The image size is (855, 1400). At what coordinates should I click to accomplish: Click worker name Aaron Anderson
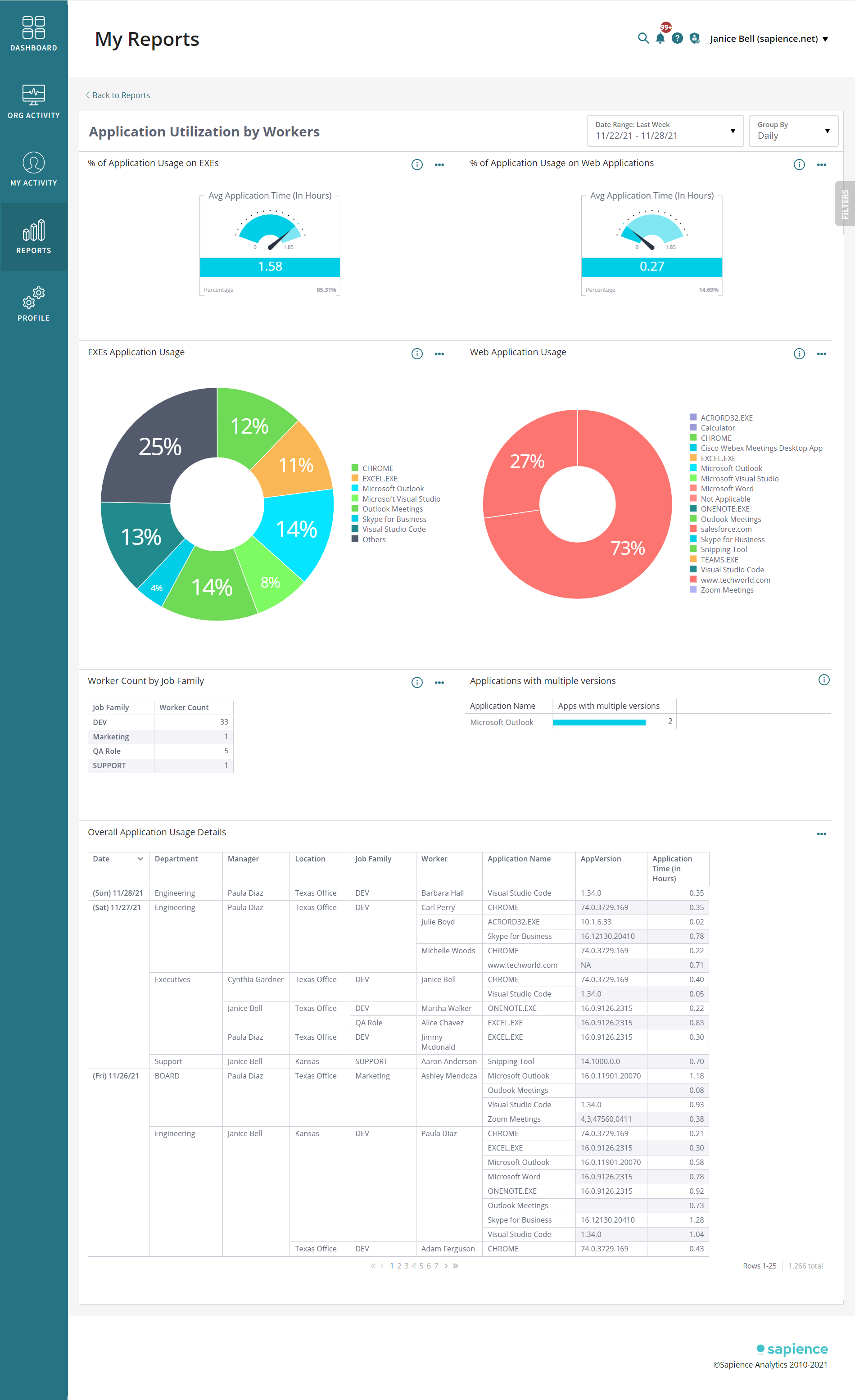point(449,1061)
